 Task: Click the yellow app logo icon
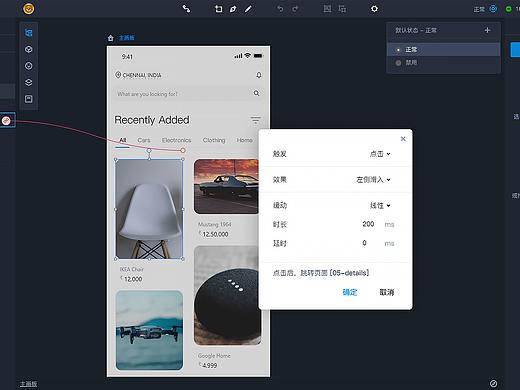pos(29,8)
